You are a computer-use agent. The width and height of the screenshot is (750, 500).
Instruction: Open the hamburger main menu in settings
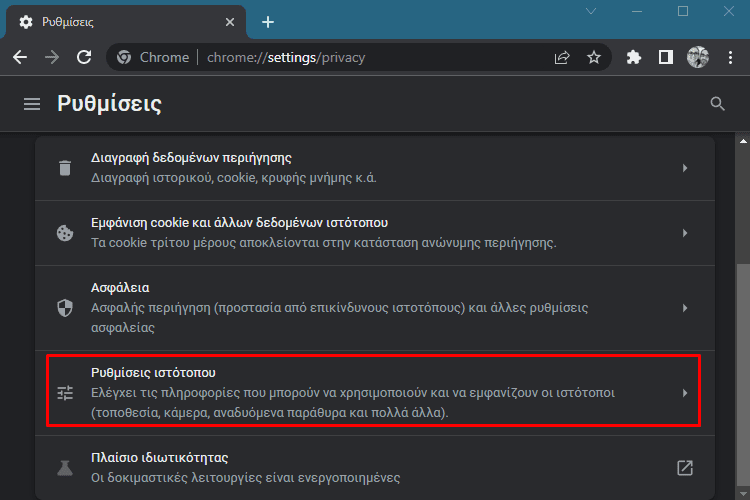click(x=32, y=104)
